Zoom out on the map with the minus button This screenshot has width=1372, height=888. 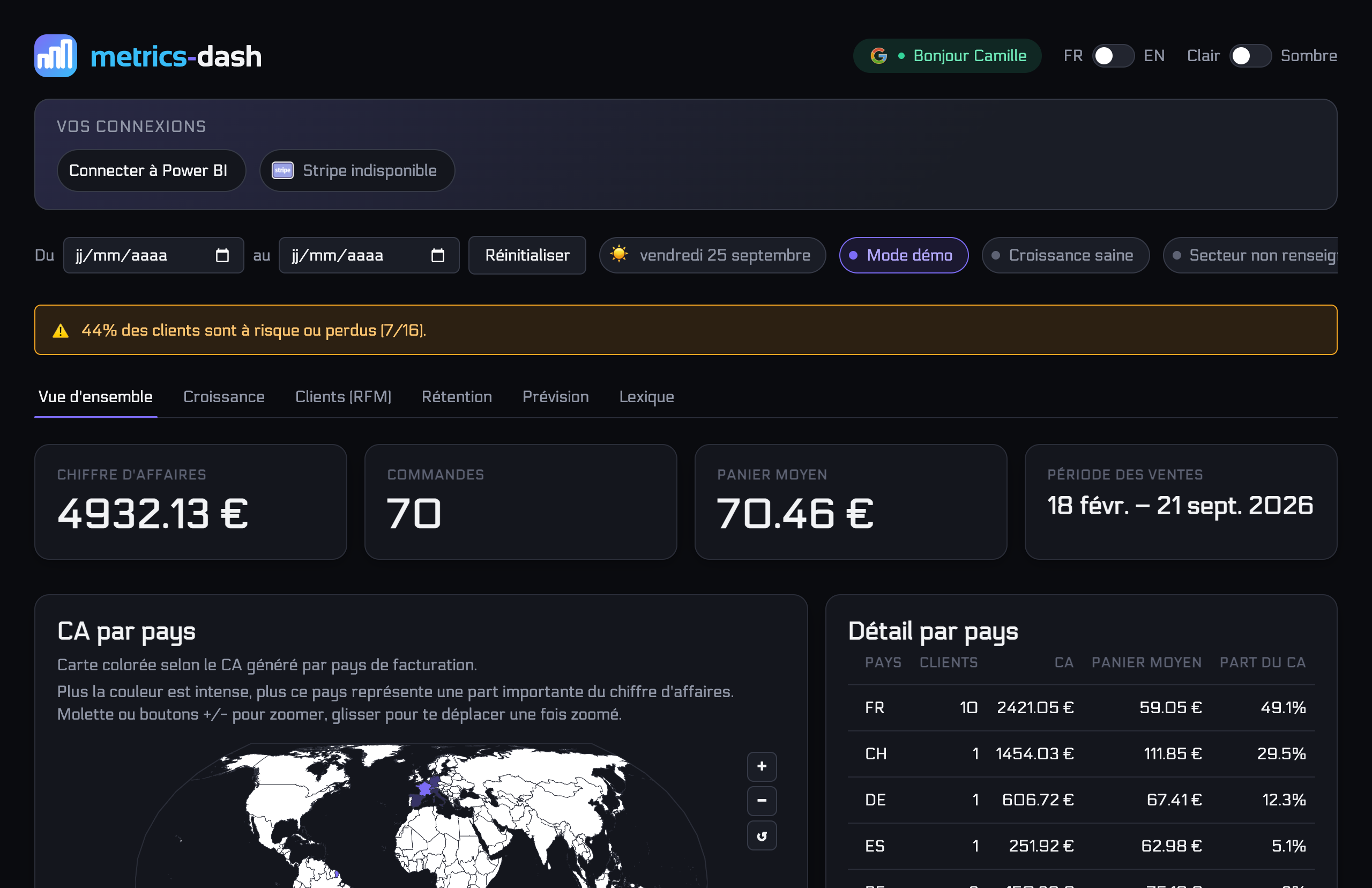point(762,801)
